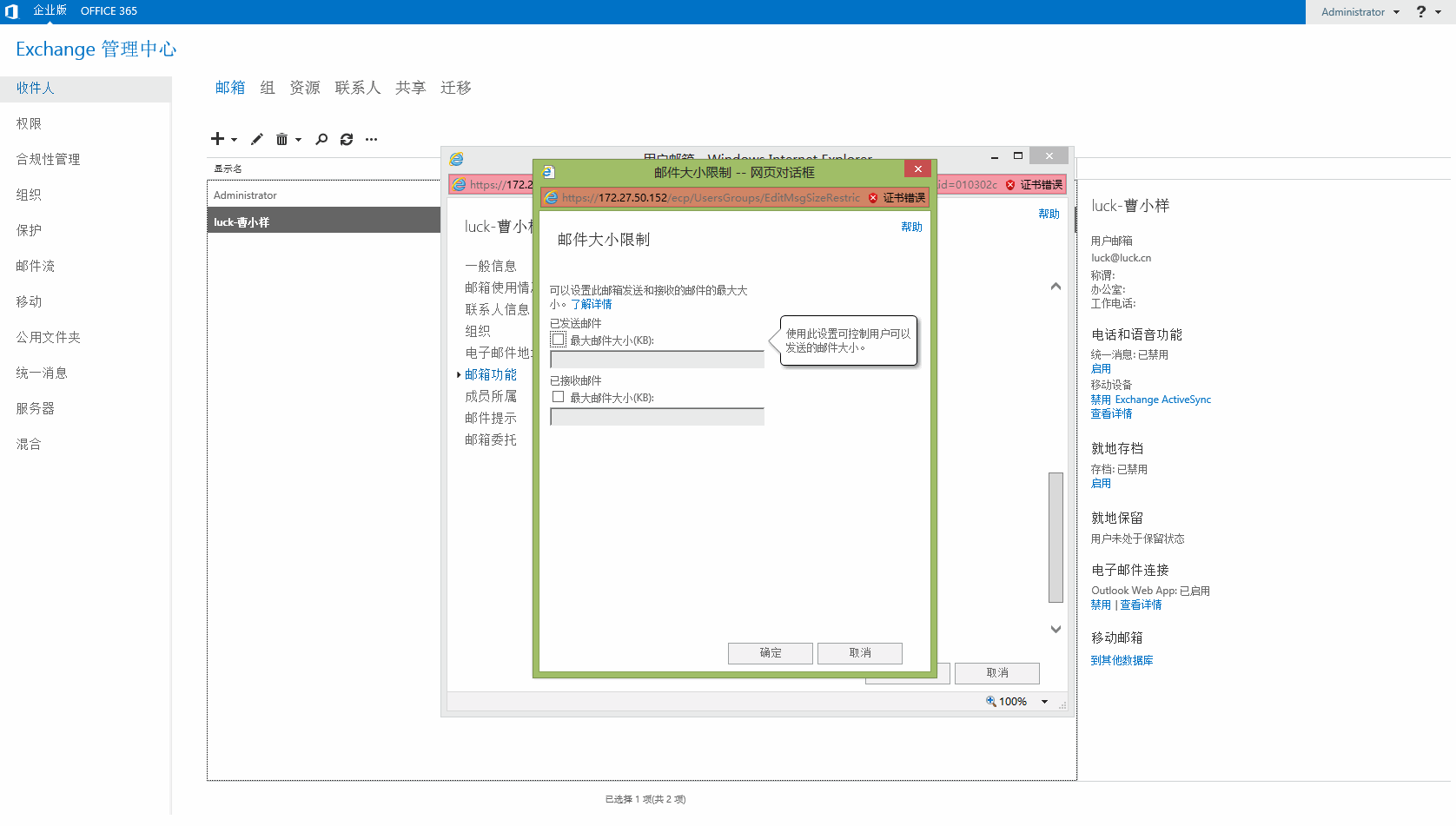Open the 了解详情 link in dialog
1456x826 pixels.
[x=592, y=304]
